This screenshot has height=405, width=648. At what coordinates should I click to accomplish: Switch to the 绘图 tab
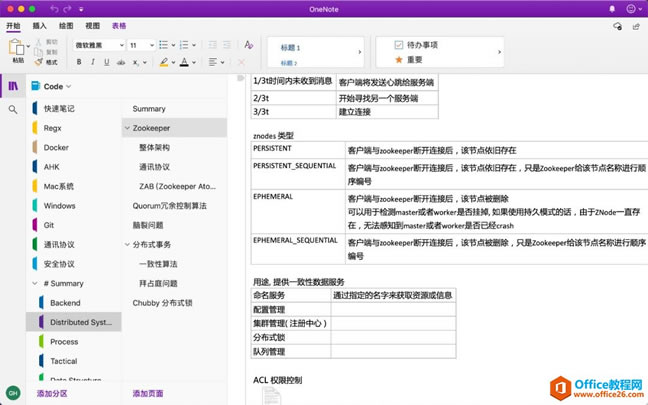click(66, 26)
